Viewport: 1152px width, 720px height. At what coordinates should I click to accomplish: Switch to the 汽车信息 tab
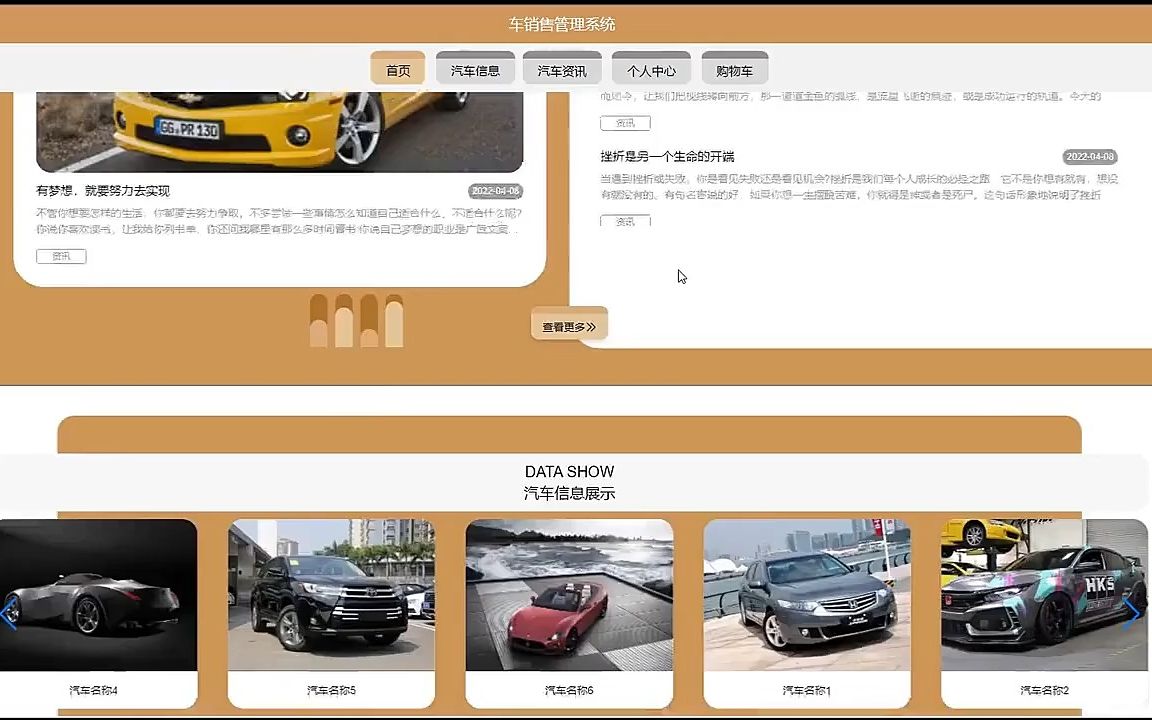coord(475,70)
